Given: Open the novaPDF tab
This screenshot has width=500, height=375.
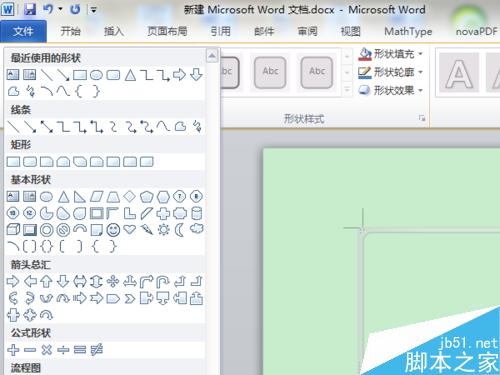Looking at the screenshot, I should pyautogui.click(x=477, y=31).
